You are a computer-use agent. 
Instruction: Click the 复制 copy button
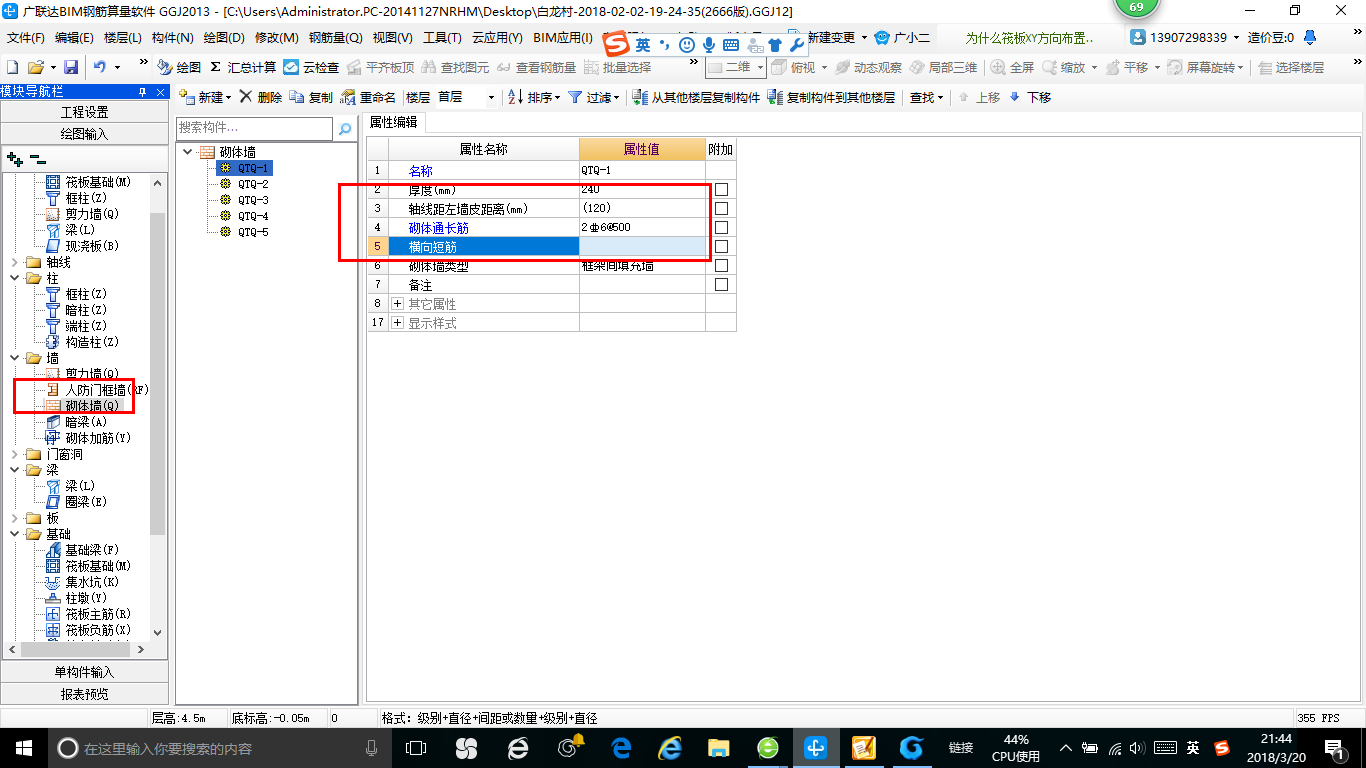[311, 97]
